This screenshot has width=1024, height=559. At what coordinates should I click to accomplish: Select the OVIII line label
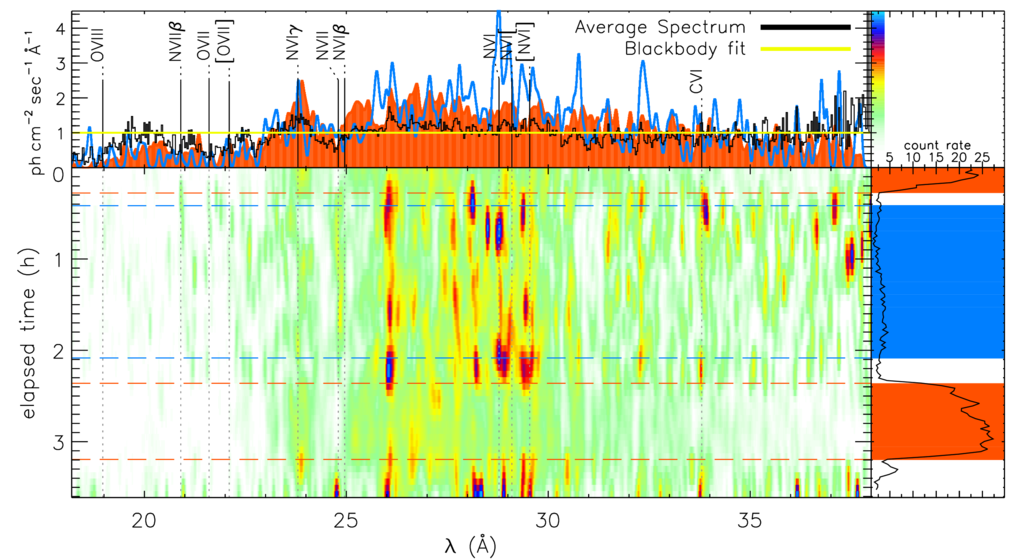97,45
